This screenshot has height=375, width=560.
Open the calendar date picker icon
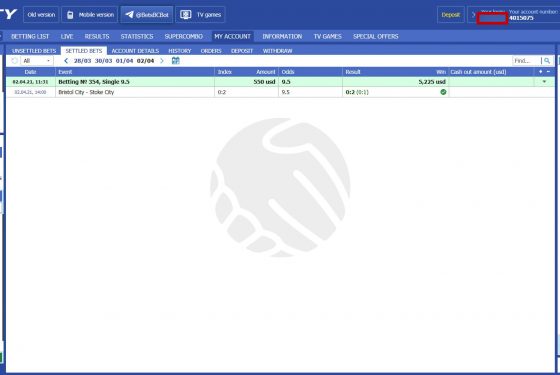coord(175,61)
